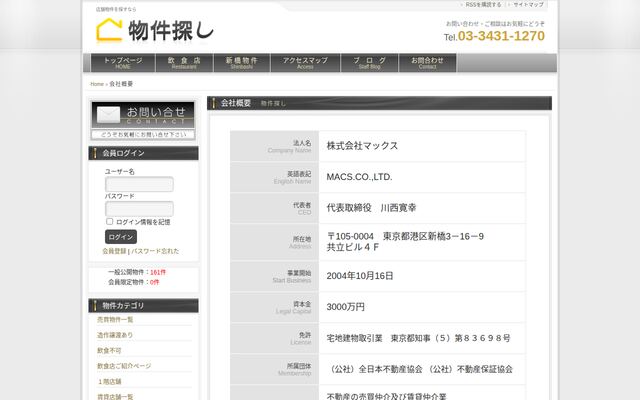The image size is (640, 400).
Task: Click the 法人名 Company Name label cell
Action: 274,146
